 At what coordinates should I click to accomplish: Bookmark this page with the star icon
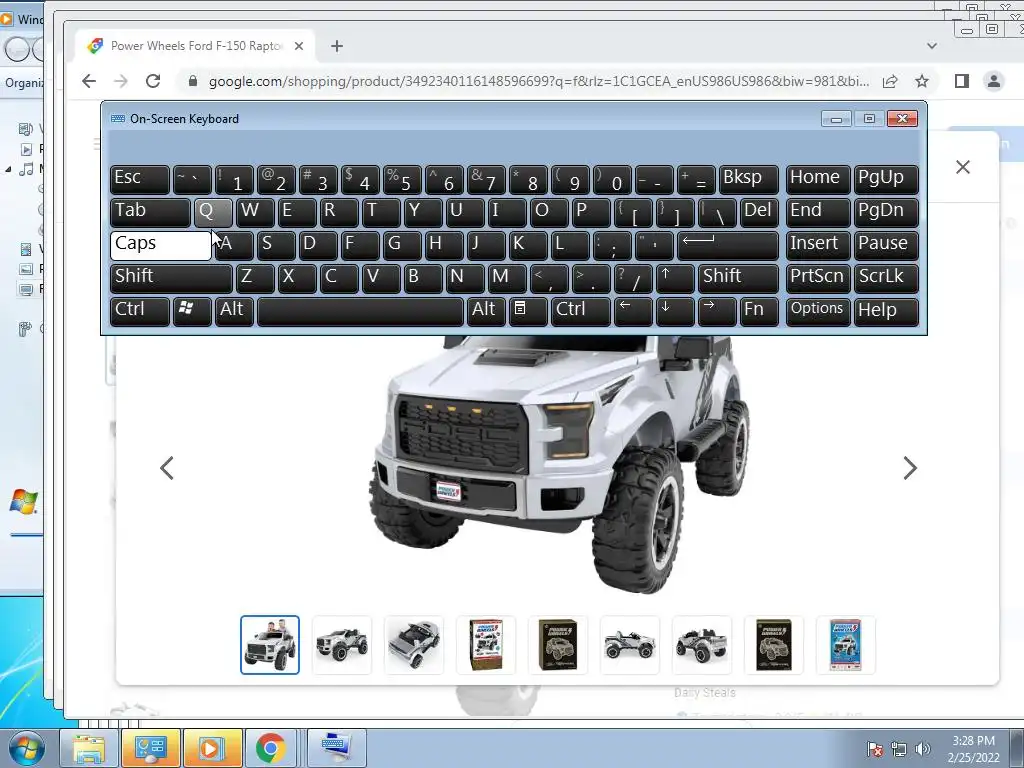click(x=921, y=81)
